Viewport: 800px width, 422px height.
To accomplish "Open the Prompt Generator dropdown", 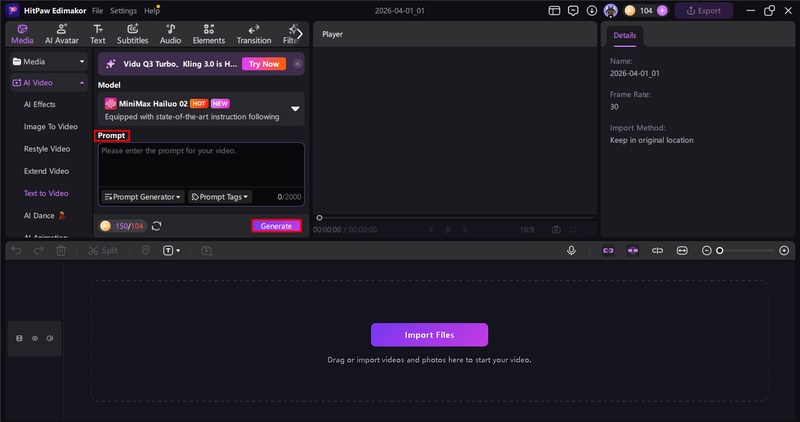I will click(143, 197).
